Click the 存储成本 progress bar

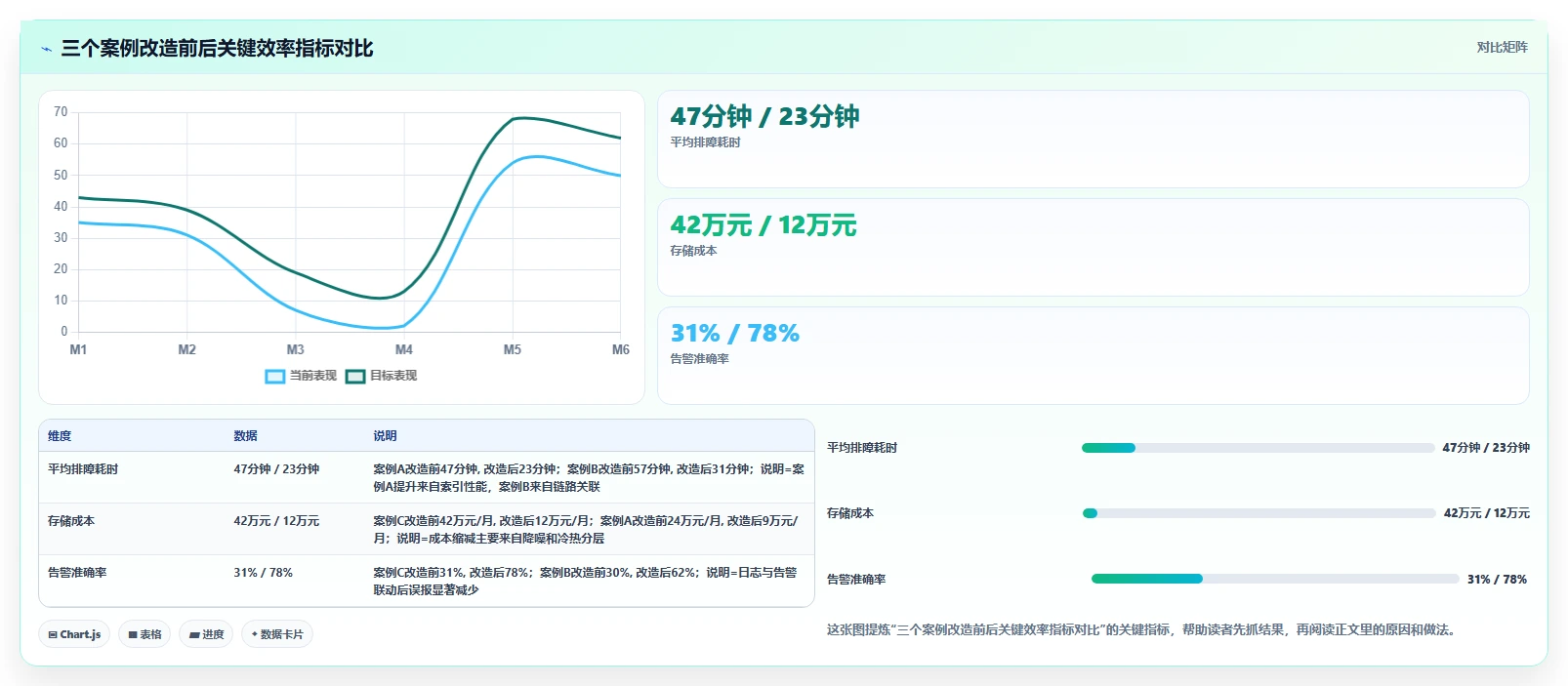tap(1259, 513)
